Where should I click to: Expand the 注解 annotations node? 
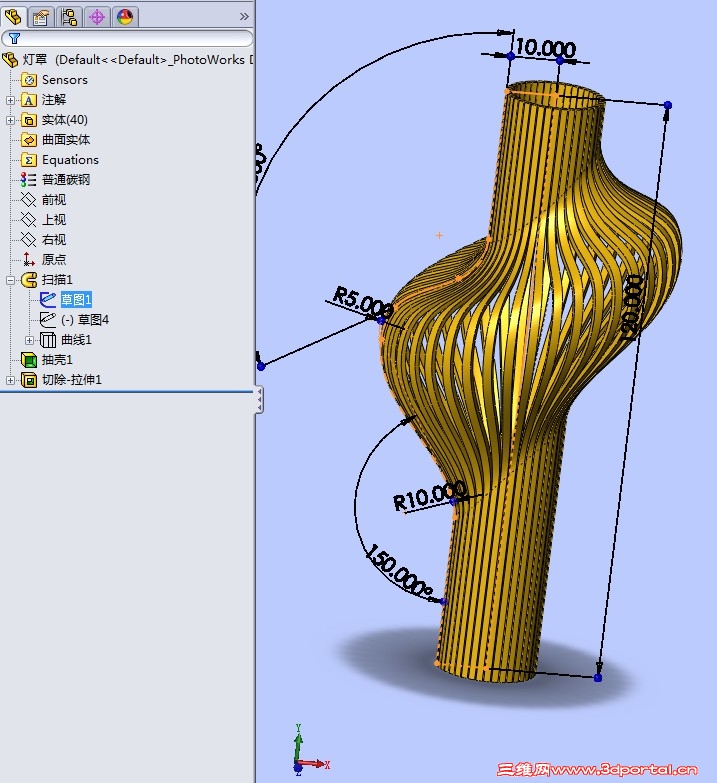tap(10, 100)
